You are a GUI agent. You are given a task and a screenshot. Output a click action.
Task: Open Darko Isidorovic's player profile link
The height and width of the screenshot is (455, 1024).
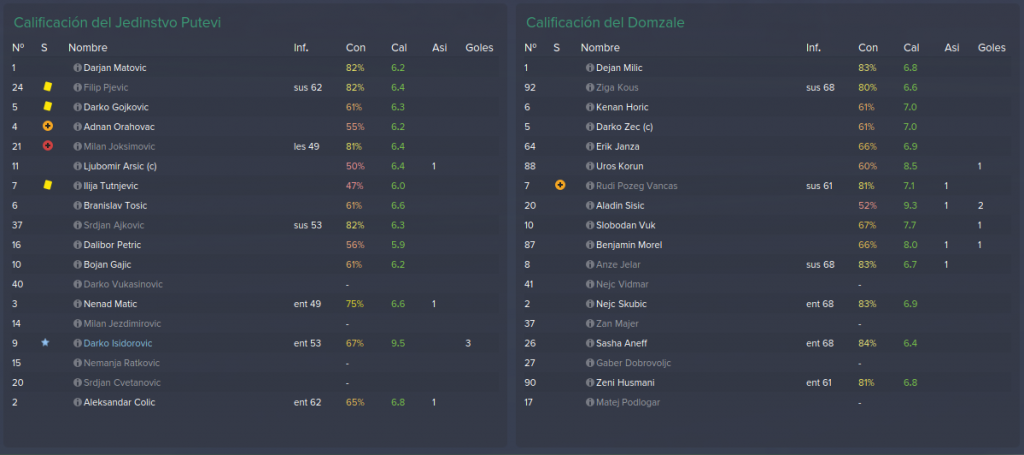[118, 343]
